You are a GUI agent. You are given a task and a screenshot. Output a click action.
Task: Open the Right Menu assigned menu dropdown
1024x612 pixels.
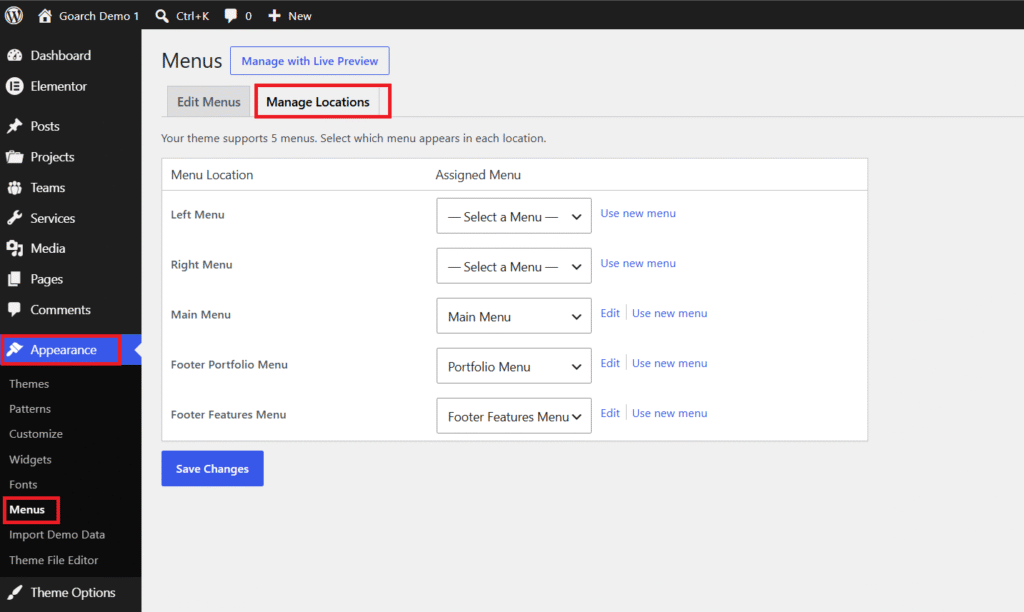[x=514, y=266]
